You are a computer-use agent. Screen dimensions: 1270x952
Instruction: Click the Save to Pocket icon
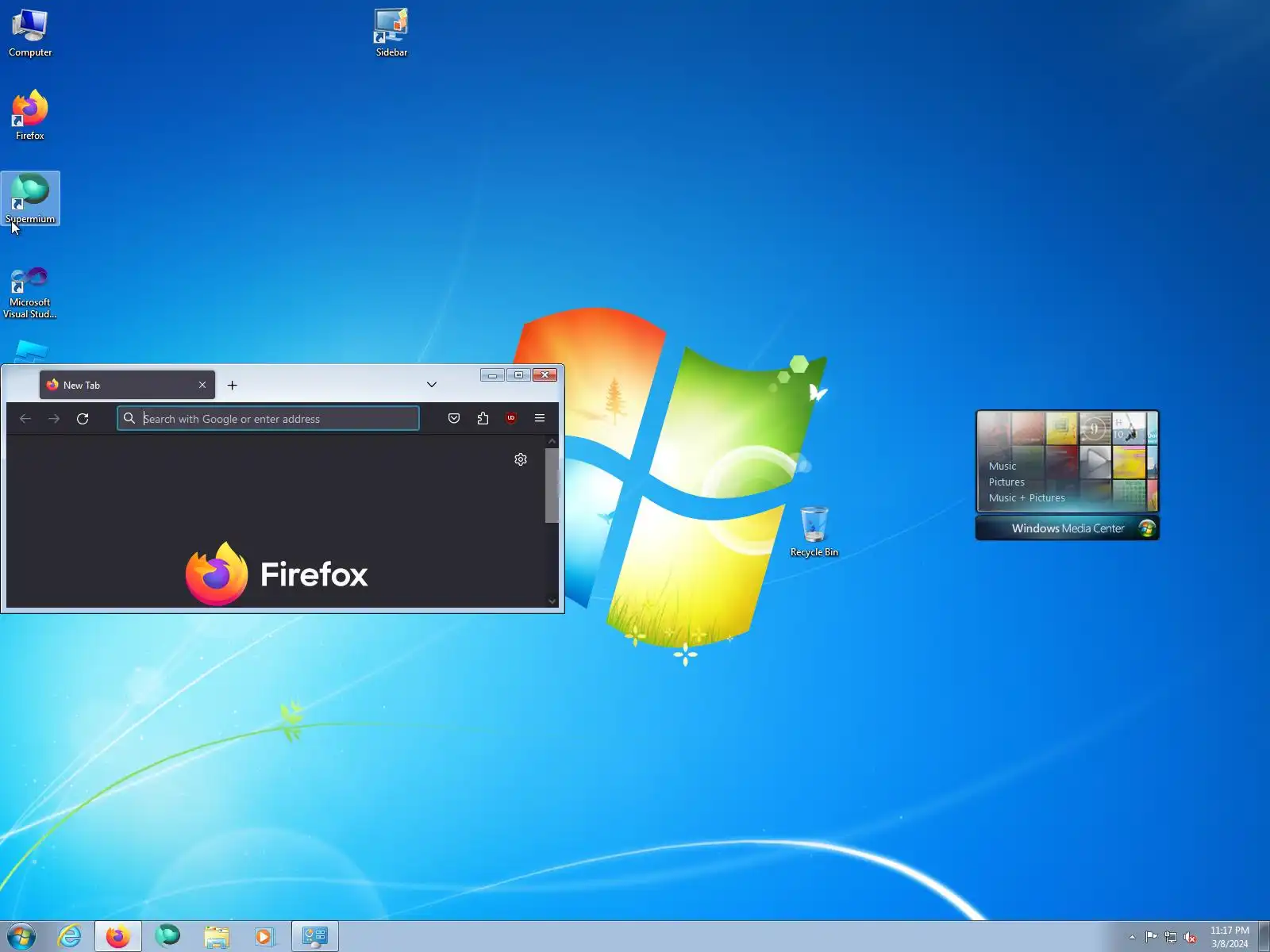tap(454, 419)
